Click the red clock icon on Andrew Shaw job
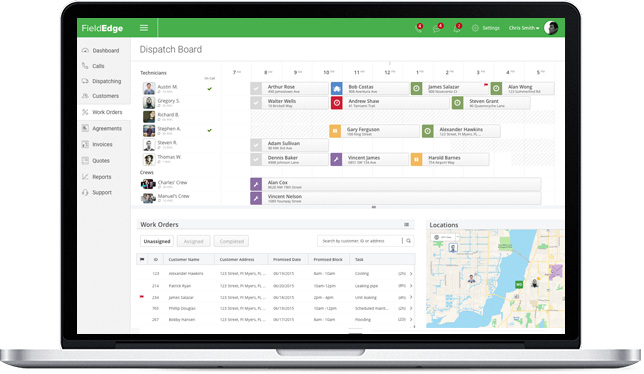 coord(336,103)
